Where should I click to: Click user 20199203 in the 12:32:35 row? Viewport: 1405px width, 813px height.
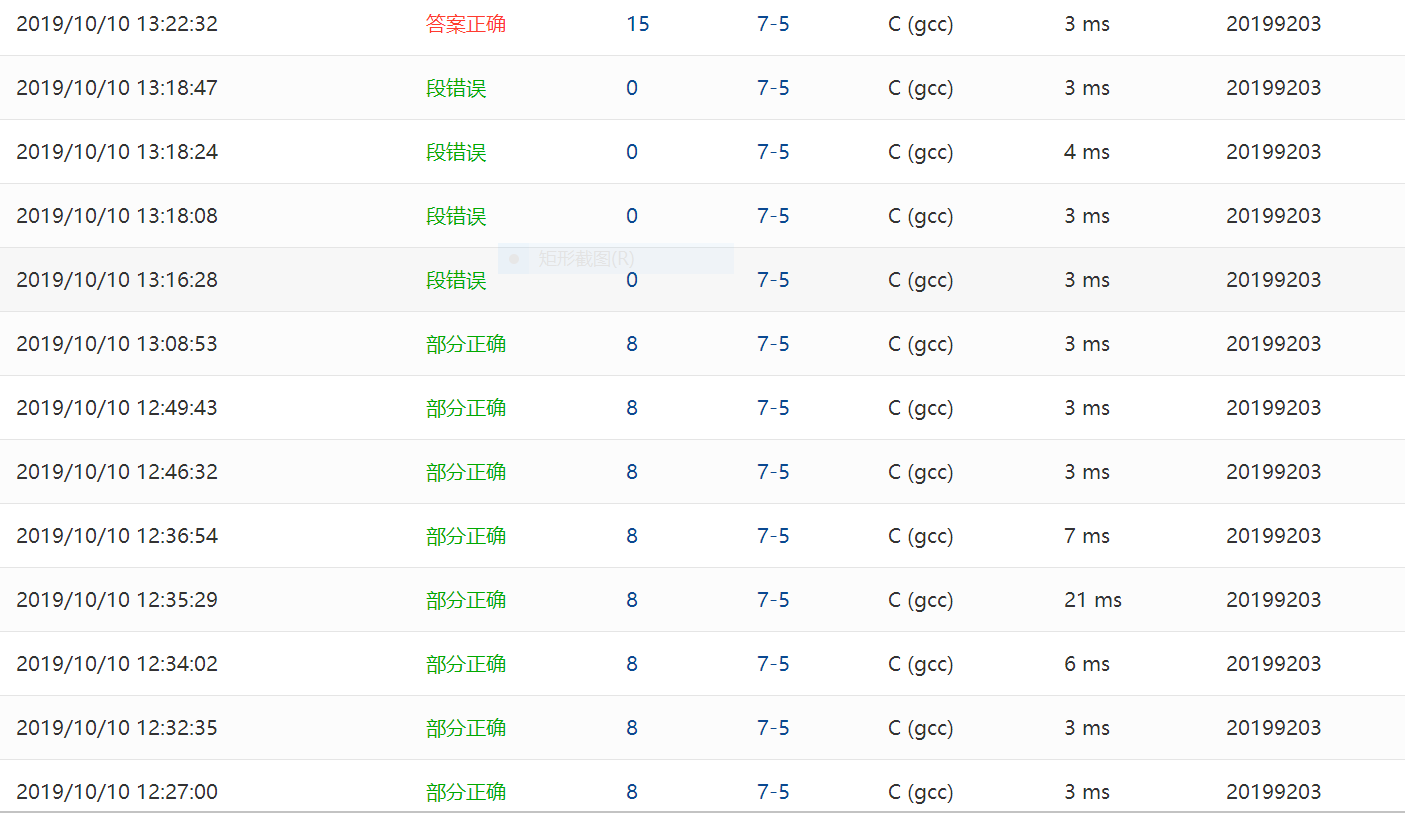(x=1273, y=728)
